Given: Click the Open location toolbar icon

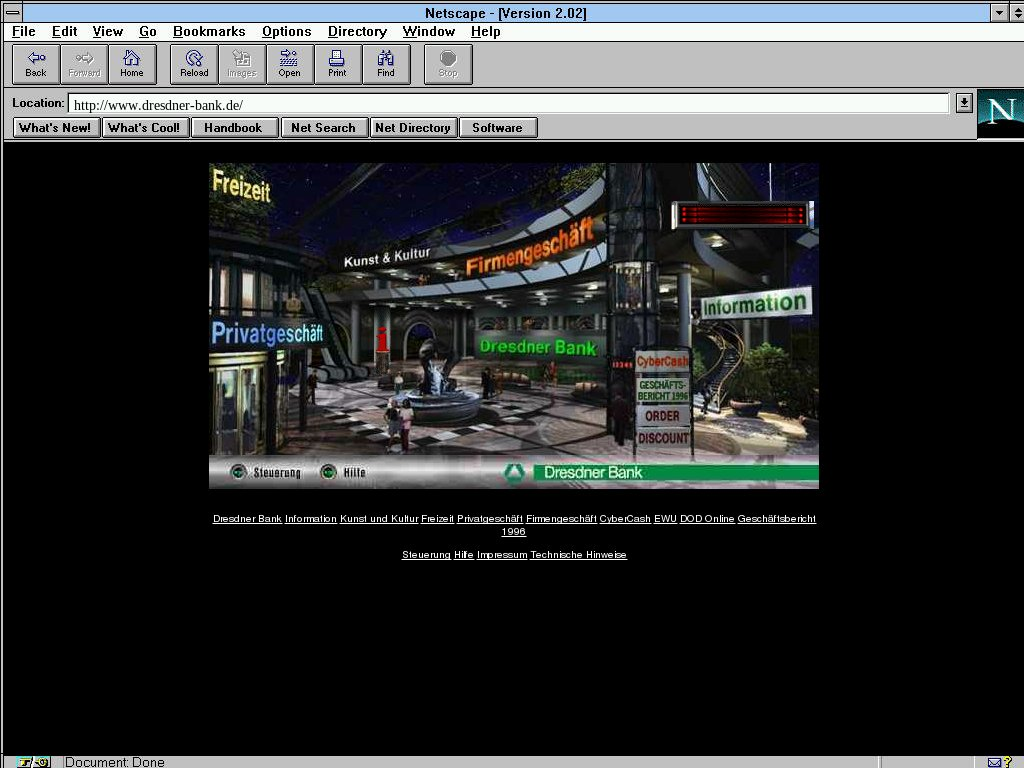Looking at the screenshot, I should click(289, 64).
